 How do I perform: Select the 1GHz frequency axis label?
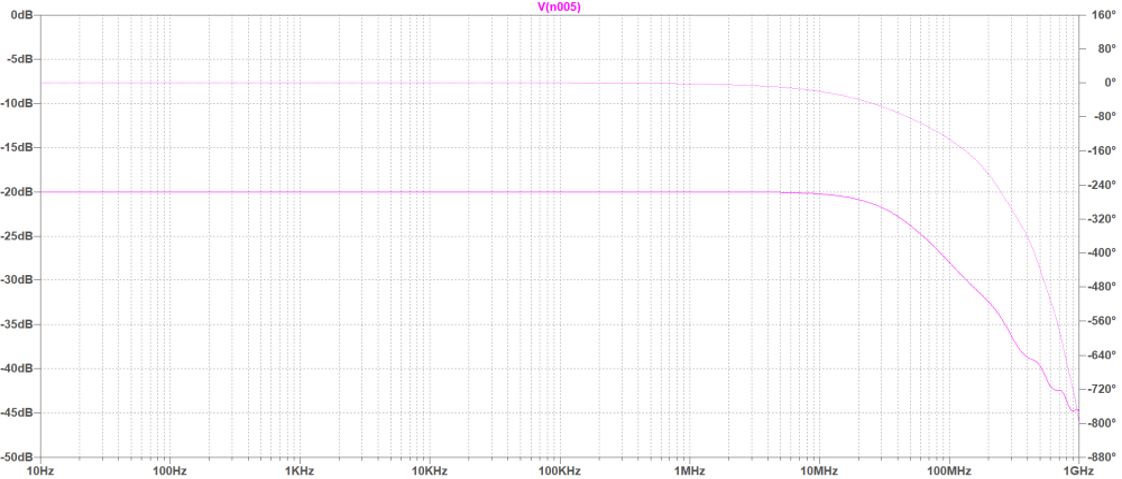(x=1075, y=469)
